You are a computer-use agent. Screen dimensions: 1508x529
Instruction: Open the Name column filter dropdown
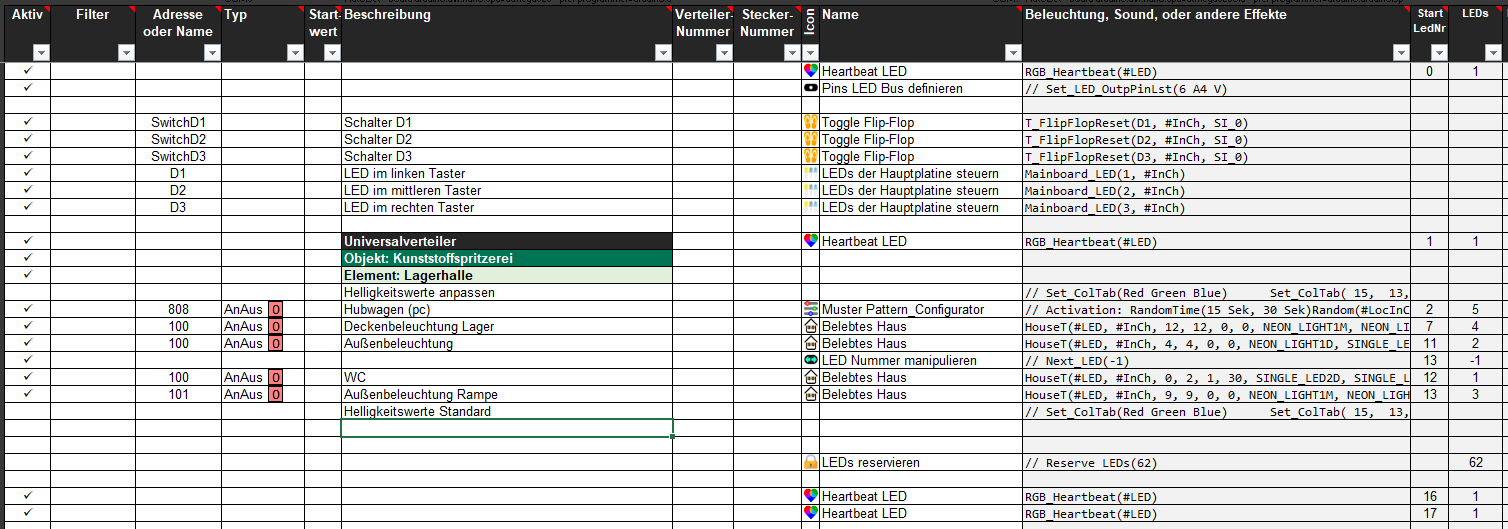(x=1013, y=54)
